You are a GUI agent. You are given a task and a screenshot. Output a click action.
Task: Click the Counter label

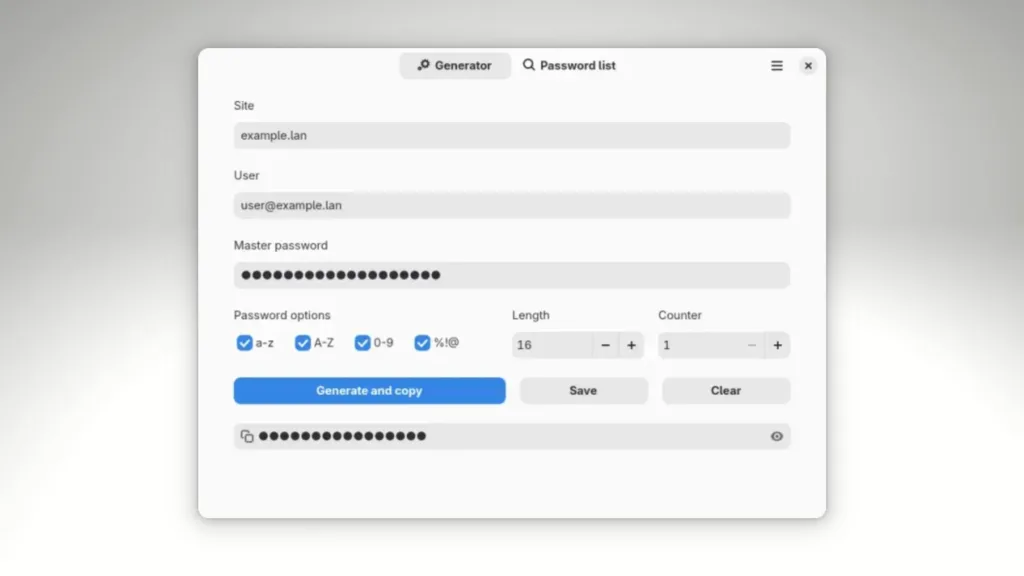(680, 315)
